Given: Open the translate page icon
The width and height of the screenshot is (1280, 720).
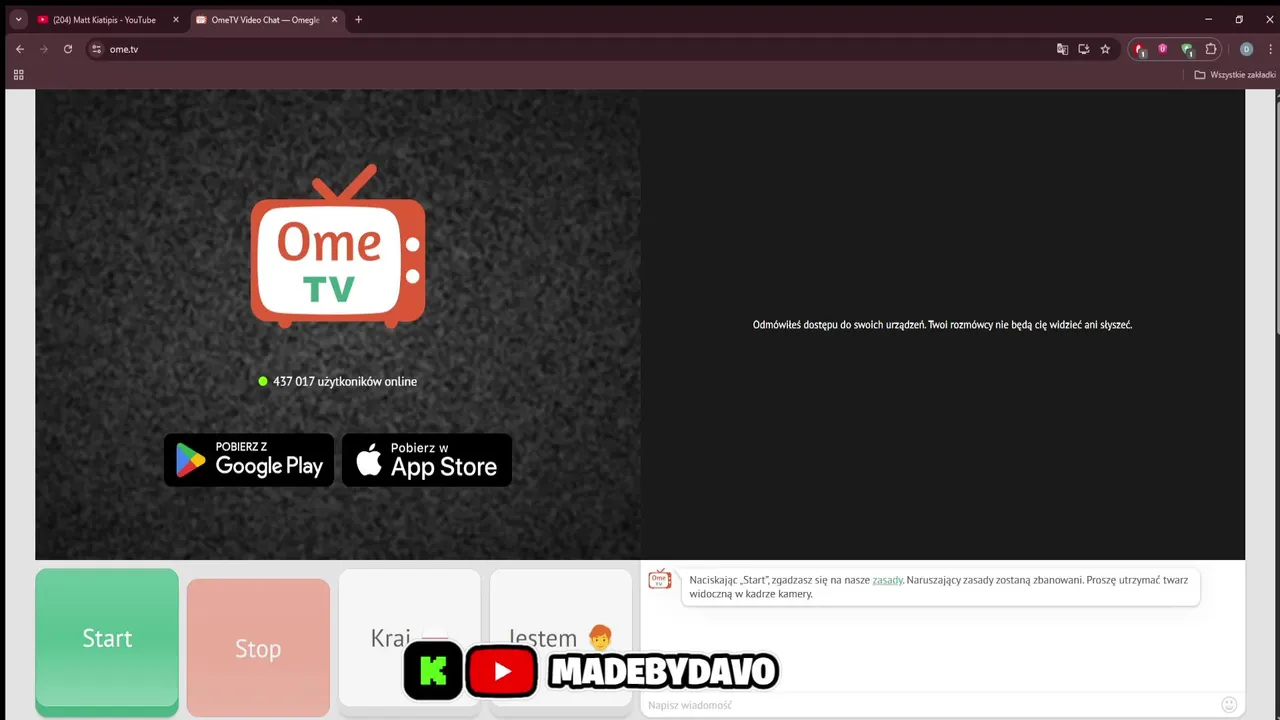Looking at the screenshot, I should pos(1062,49).
